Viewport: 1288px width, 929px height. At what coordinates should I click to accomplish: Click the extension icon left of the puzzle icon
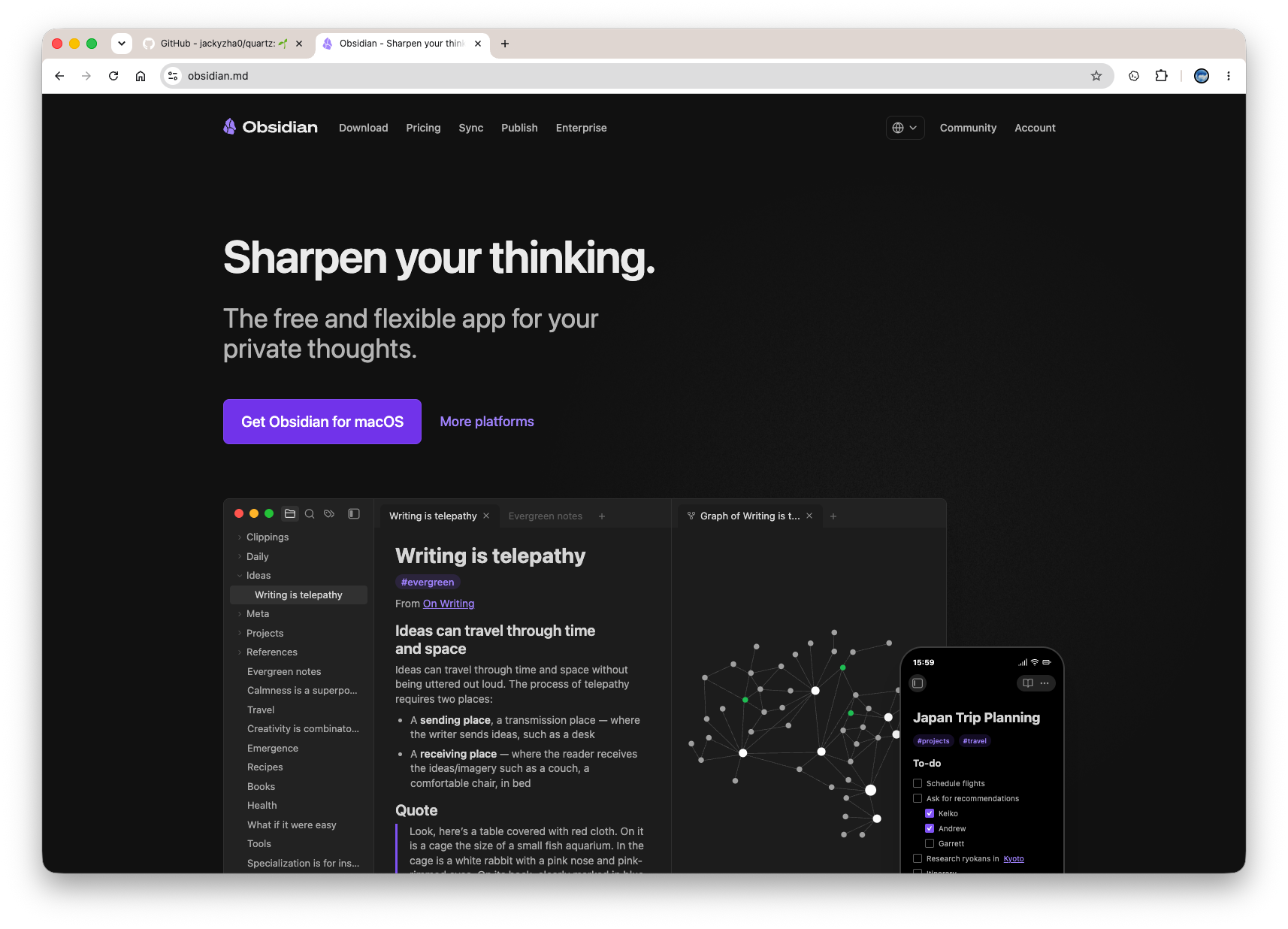[x=1134, y=76]
